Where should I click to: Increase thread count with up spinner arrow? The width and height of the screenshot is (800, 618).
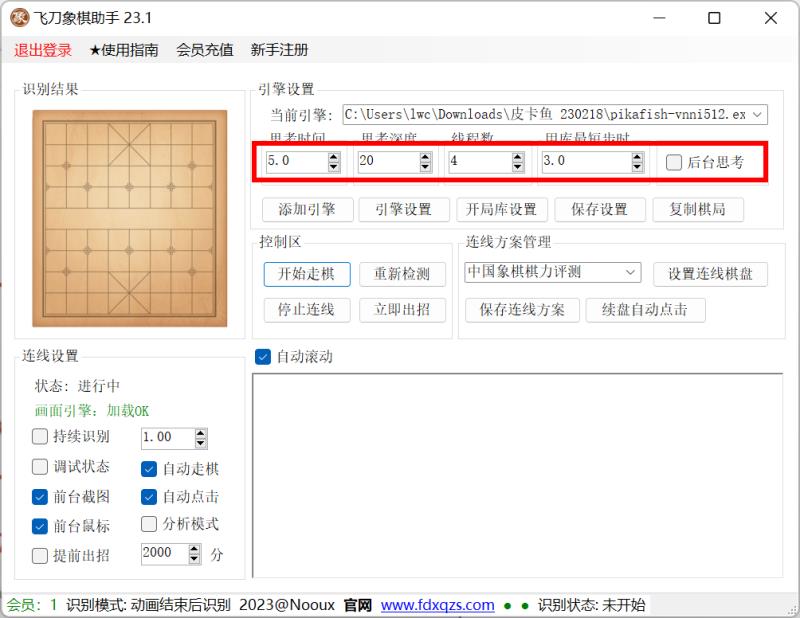point(517,157)
